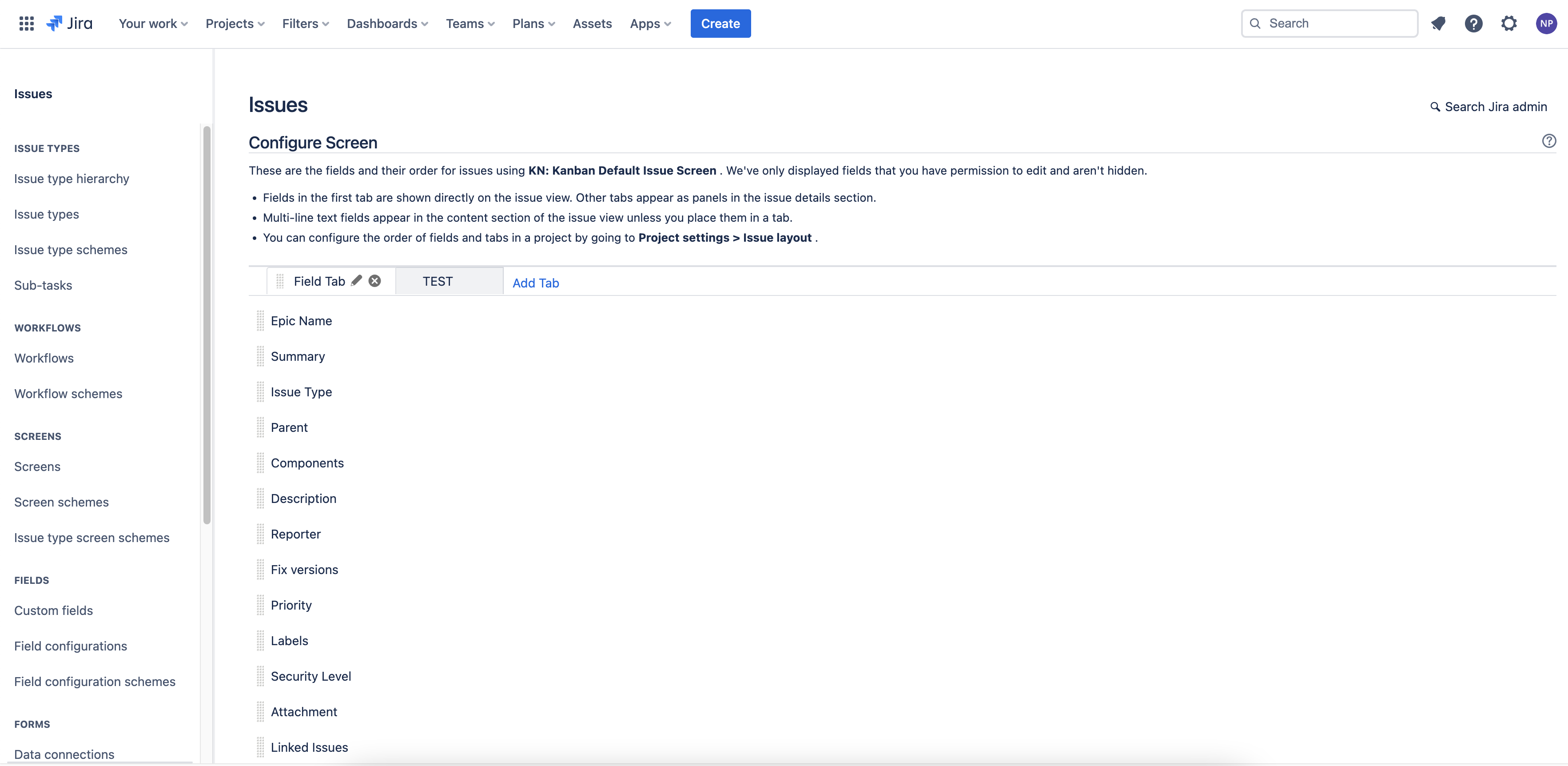This screenshot has height=766, width=1568.
Task: Open notifications via the bell icon
Action: (1439, 23)
